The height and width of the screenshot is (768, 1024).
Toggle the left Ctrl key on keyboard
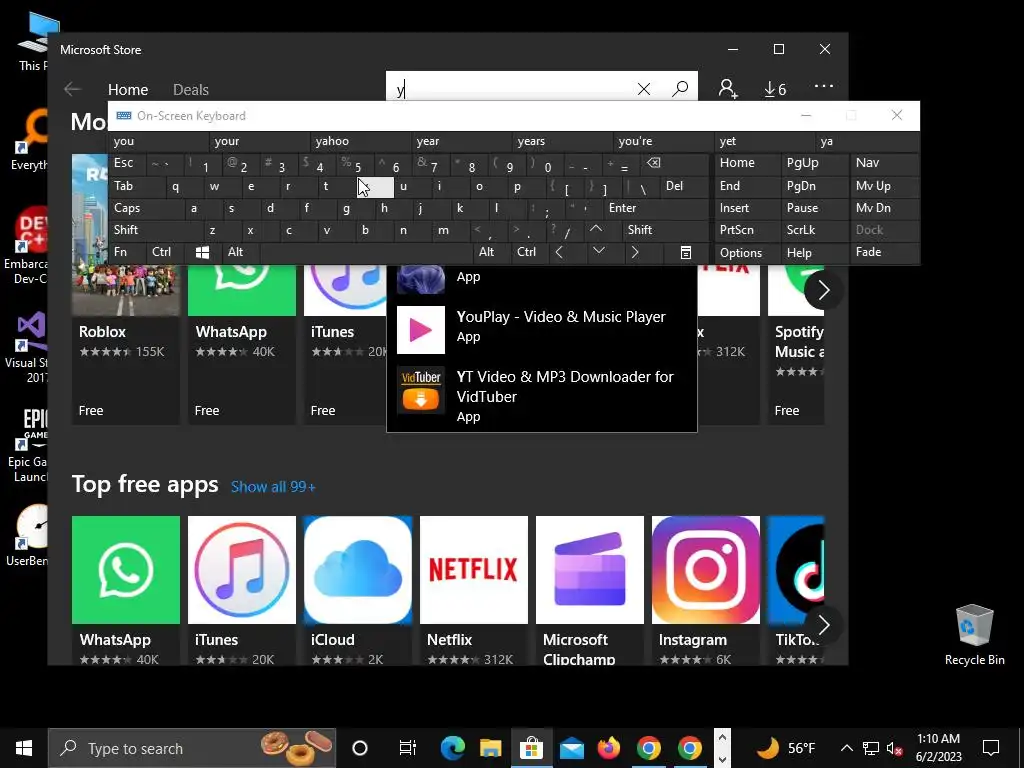[165, 252]
